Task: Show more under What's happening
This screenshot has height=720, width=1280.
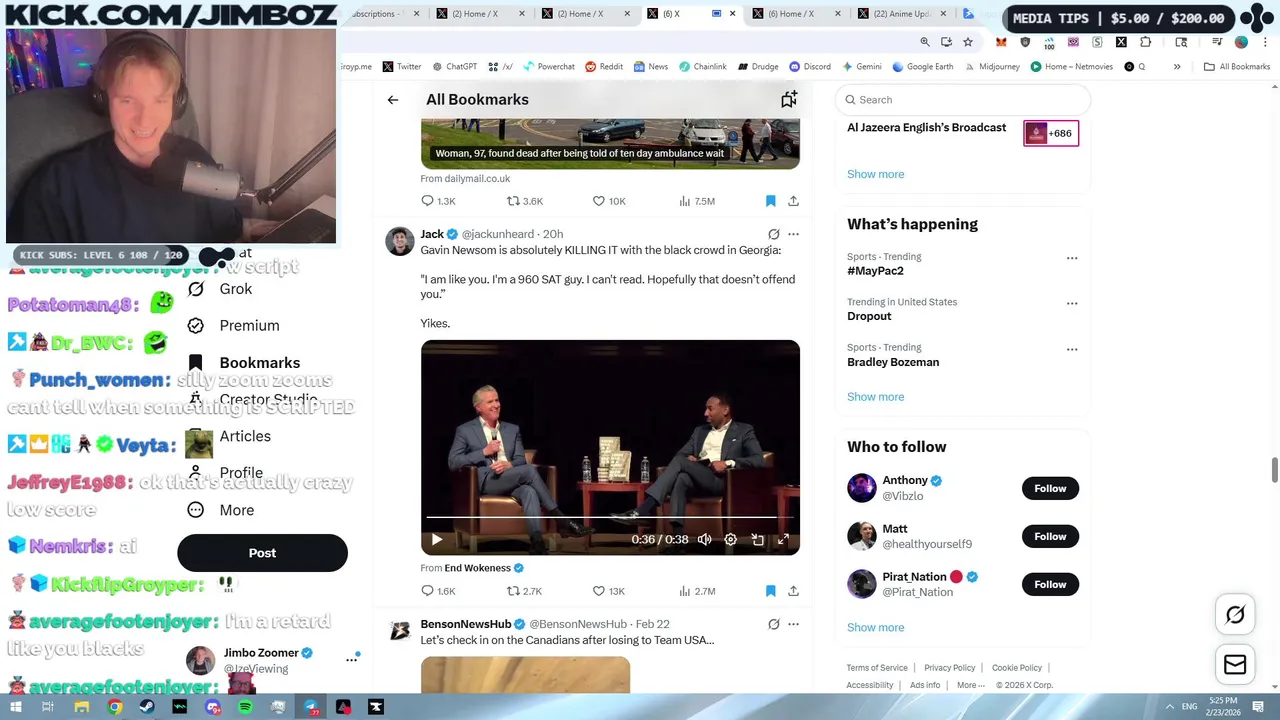Action: click(875, 397)
